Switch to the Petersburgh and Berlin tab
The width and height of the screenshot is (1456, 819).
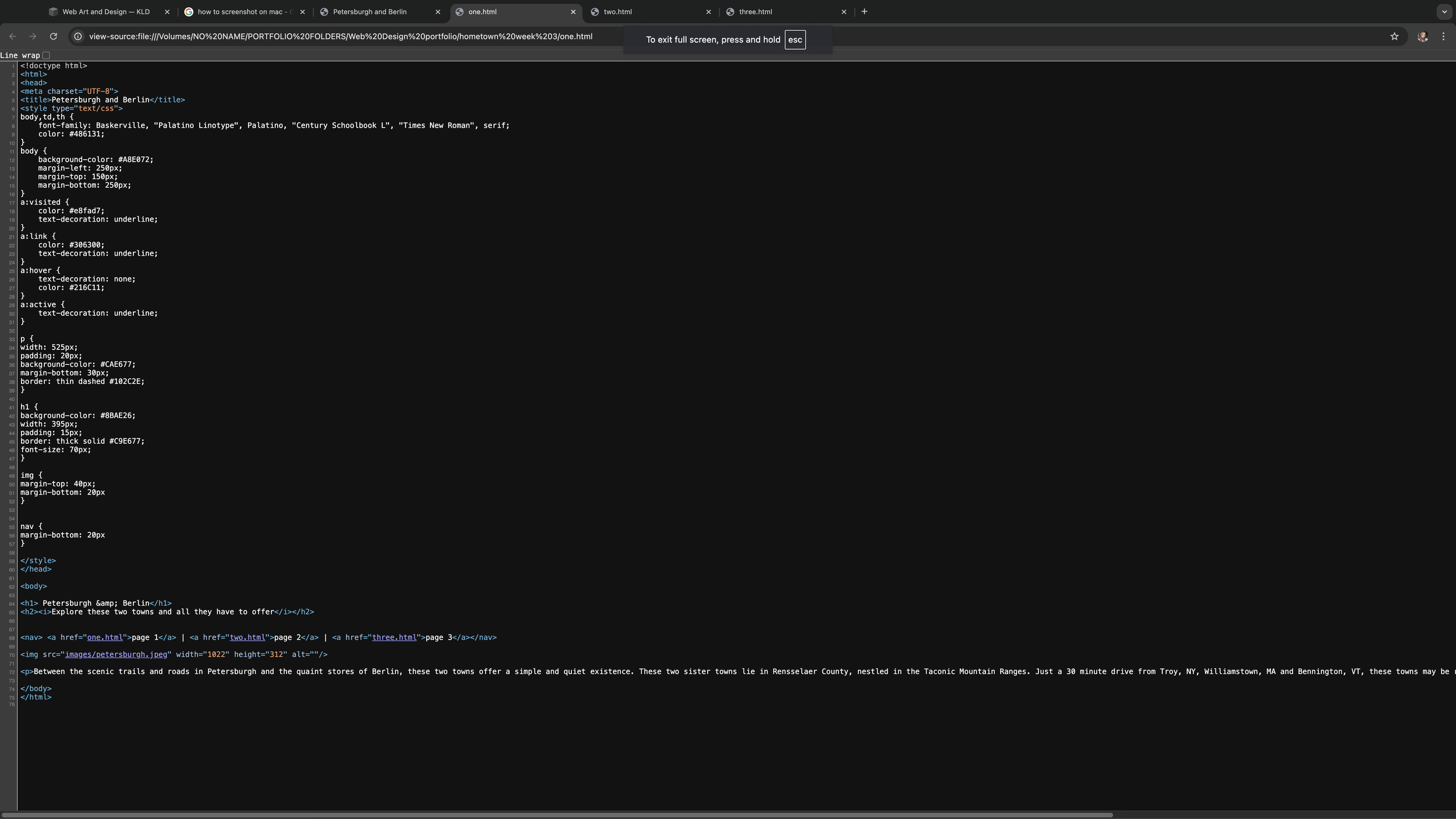click(x=370, y=11)
